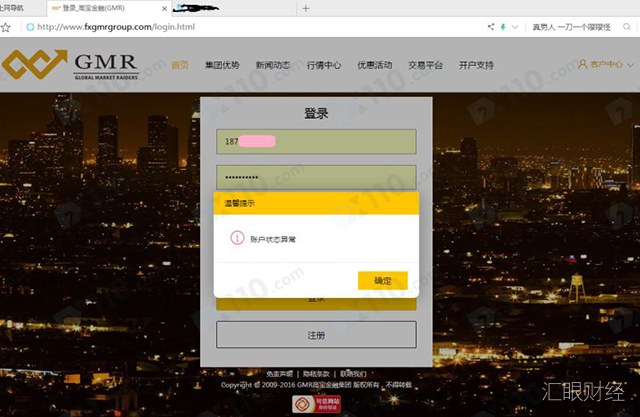
Task: Click the 温馨提示 dialog title
Action: coord(240,203)
